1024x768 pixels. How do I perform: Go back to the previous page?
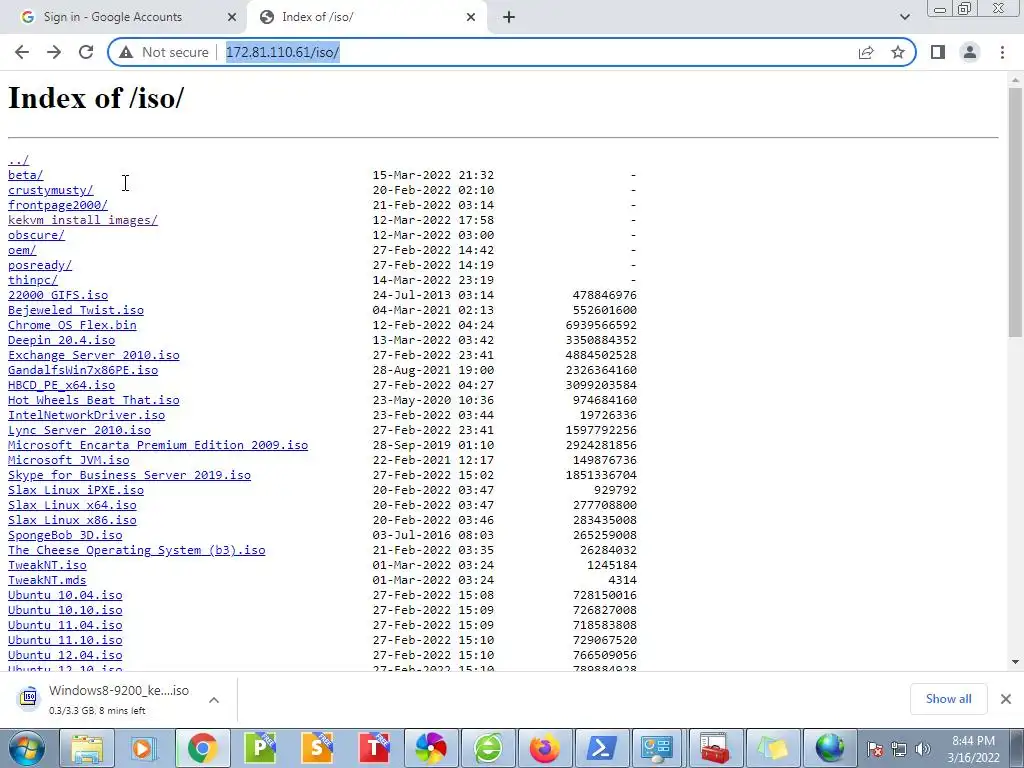pos(22,52)
